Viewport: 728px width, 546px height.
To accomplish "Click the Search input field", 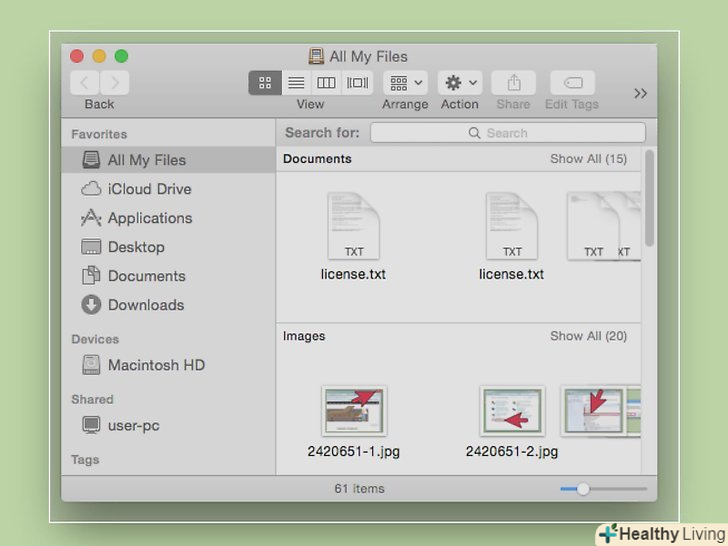I will tap(508, 133).
